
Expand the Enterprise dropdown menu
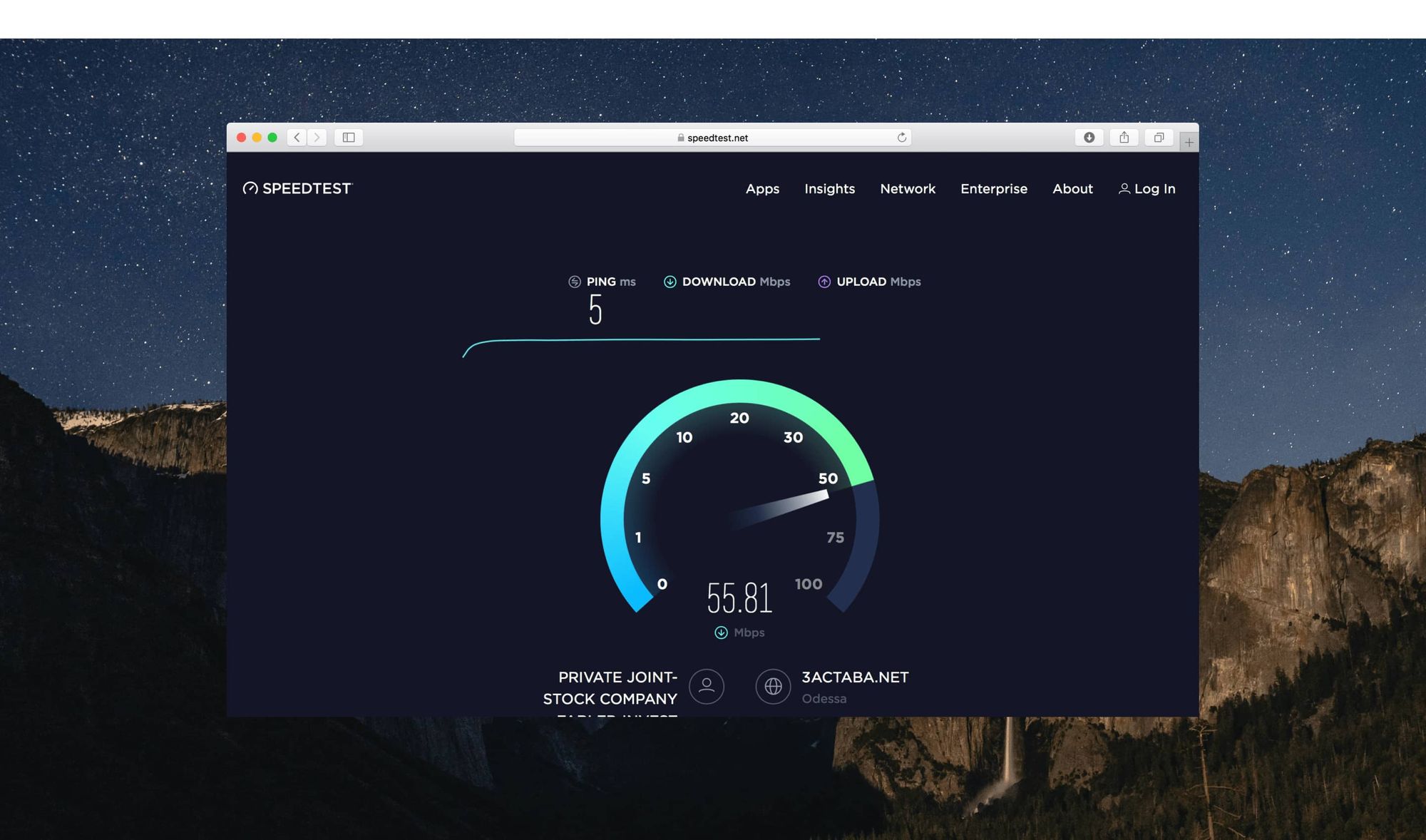coord(993,189)
